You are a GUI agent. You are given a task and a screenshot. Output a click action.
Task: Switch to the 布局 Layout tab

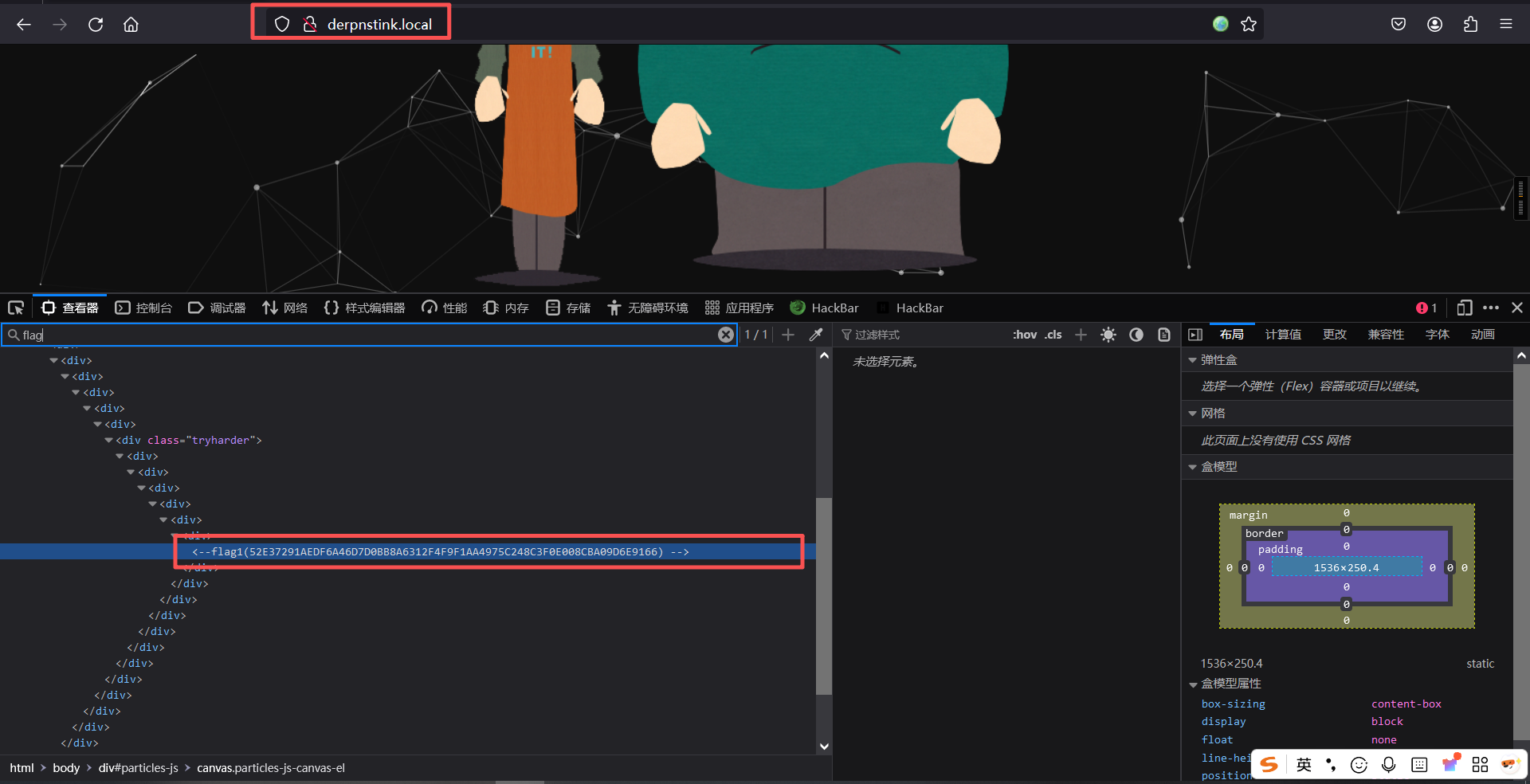click(x=1232, y=335)
